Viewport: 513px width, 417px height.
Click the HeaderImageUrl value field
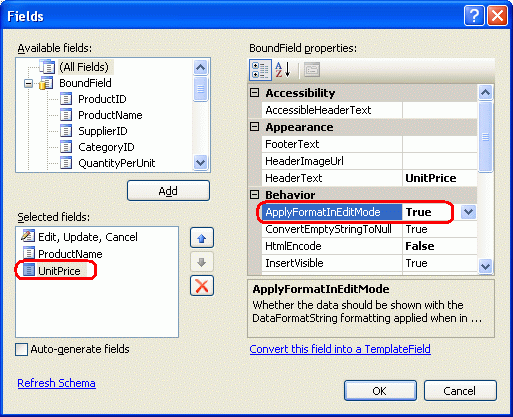[440, 161]
